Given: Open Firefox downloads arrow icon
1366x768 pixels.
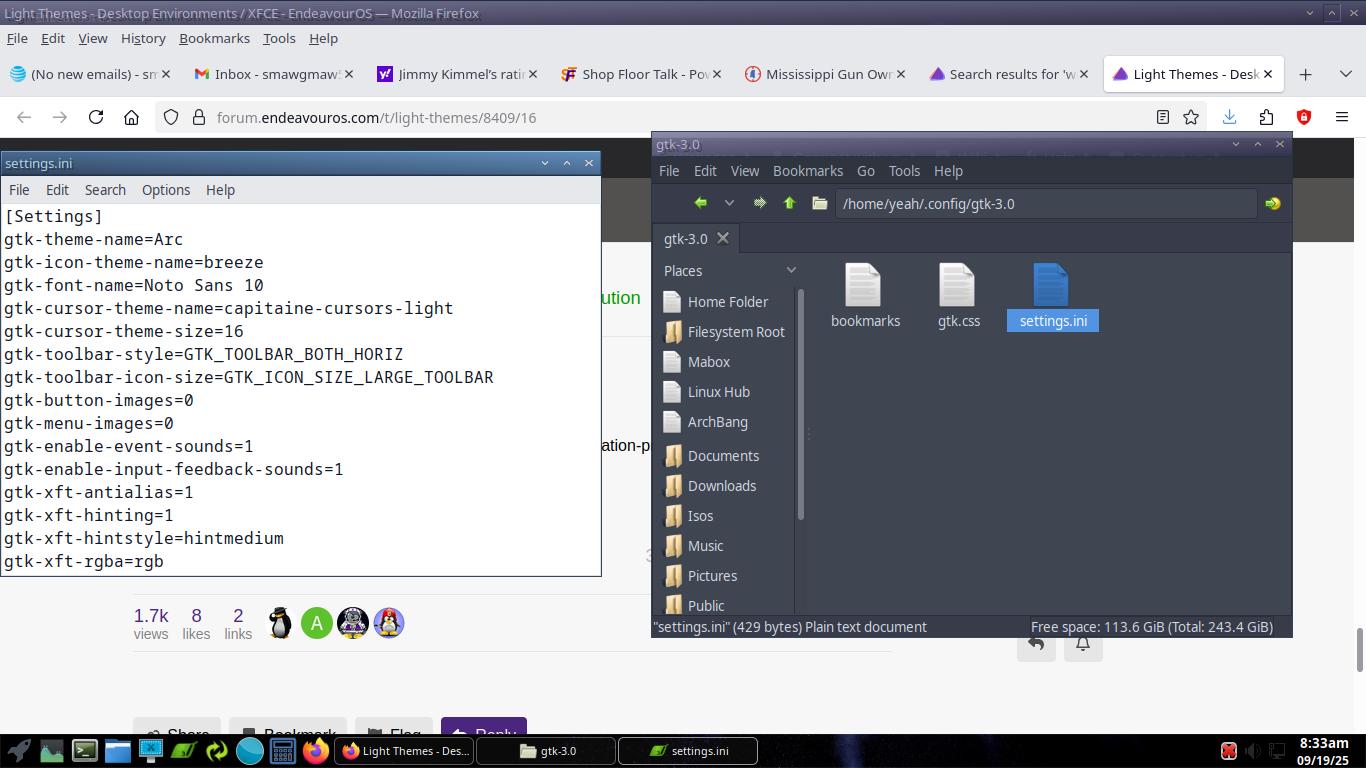Looking at the screenshot, I should click(x=1229, y=117).
